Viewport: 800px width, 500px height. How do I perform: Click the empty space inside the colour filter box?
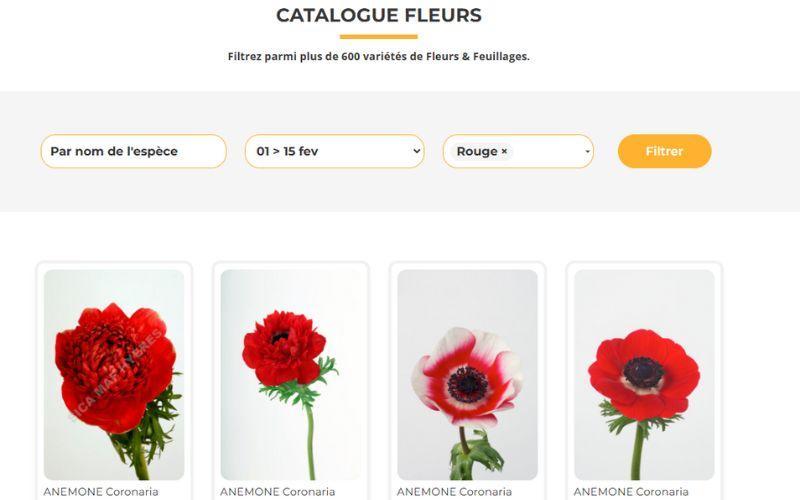coord(545,152)
